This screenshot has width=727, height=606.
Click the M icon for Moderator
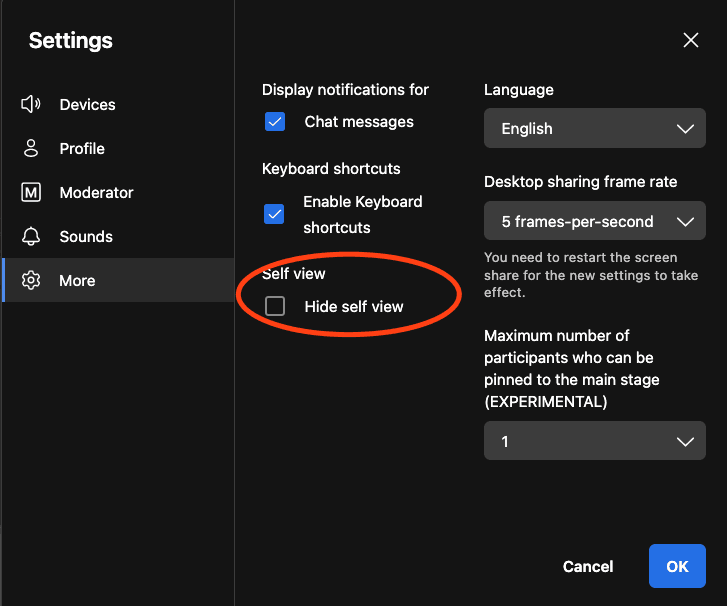point(31,193)
